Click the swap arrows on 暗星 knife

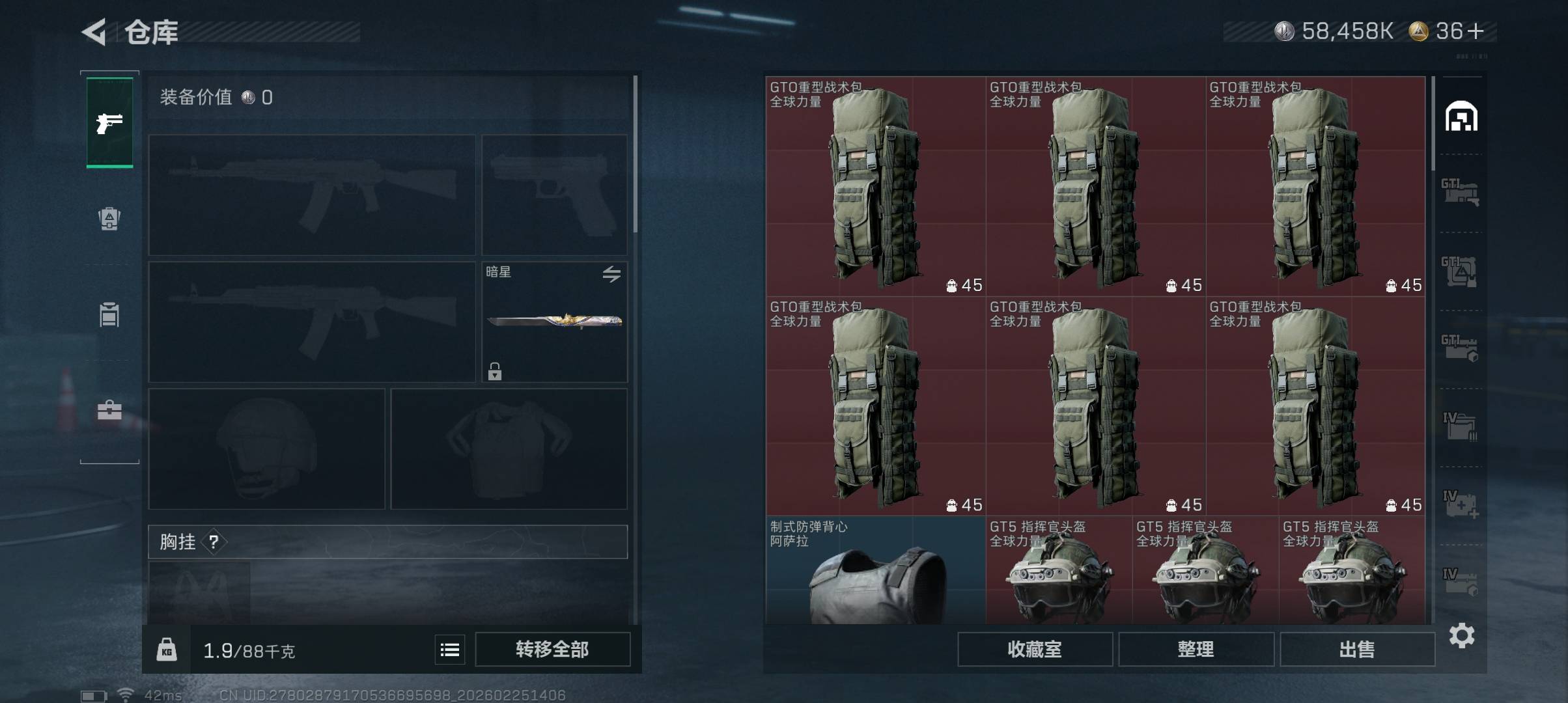coord(611,274)
